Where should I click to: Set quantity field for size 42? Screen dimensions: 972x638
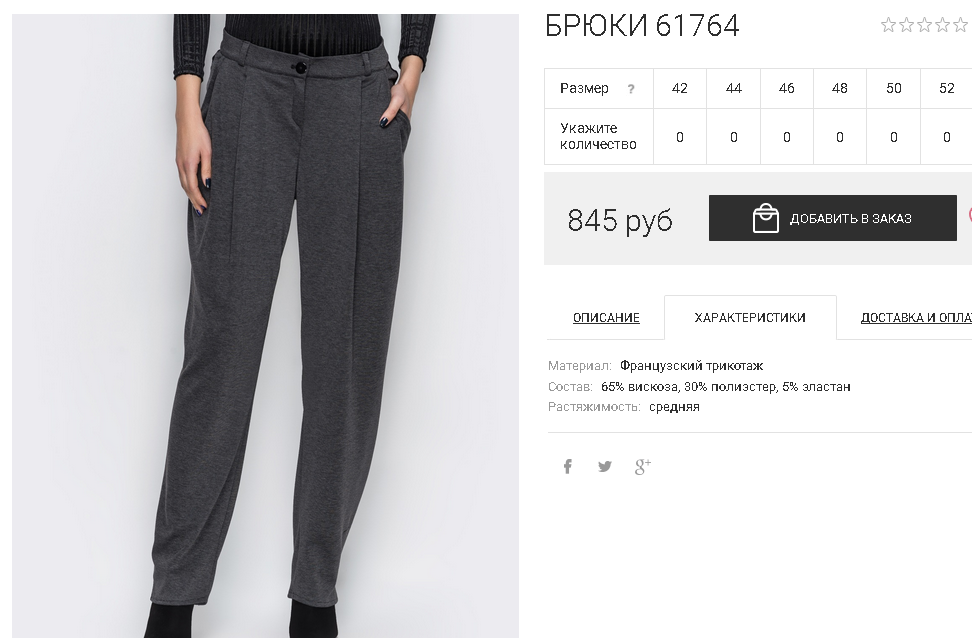(x=679, y=137)
